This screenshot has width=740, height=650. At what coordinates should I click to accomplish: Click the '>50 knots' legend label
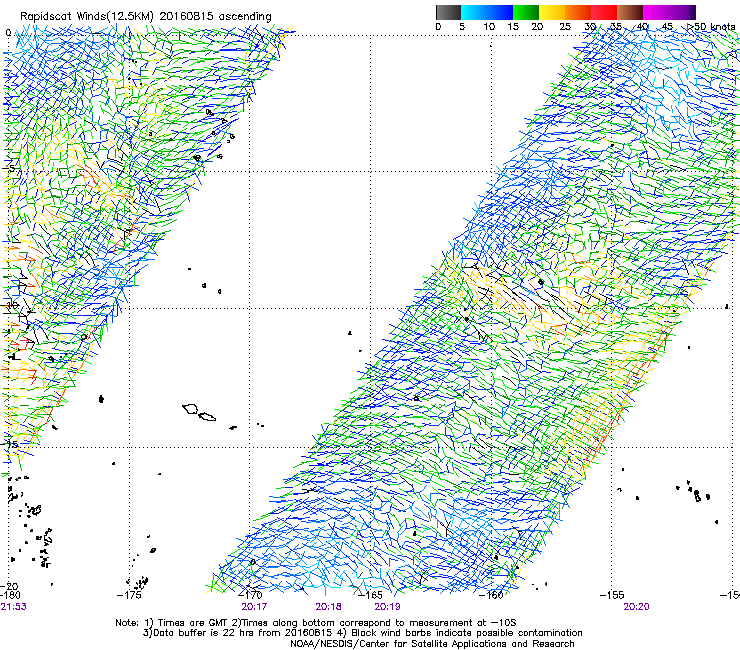(712, 26)
